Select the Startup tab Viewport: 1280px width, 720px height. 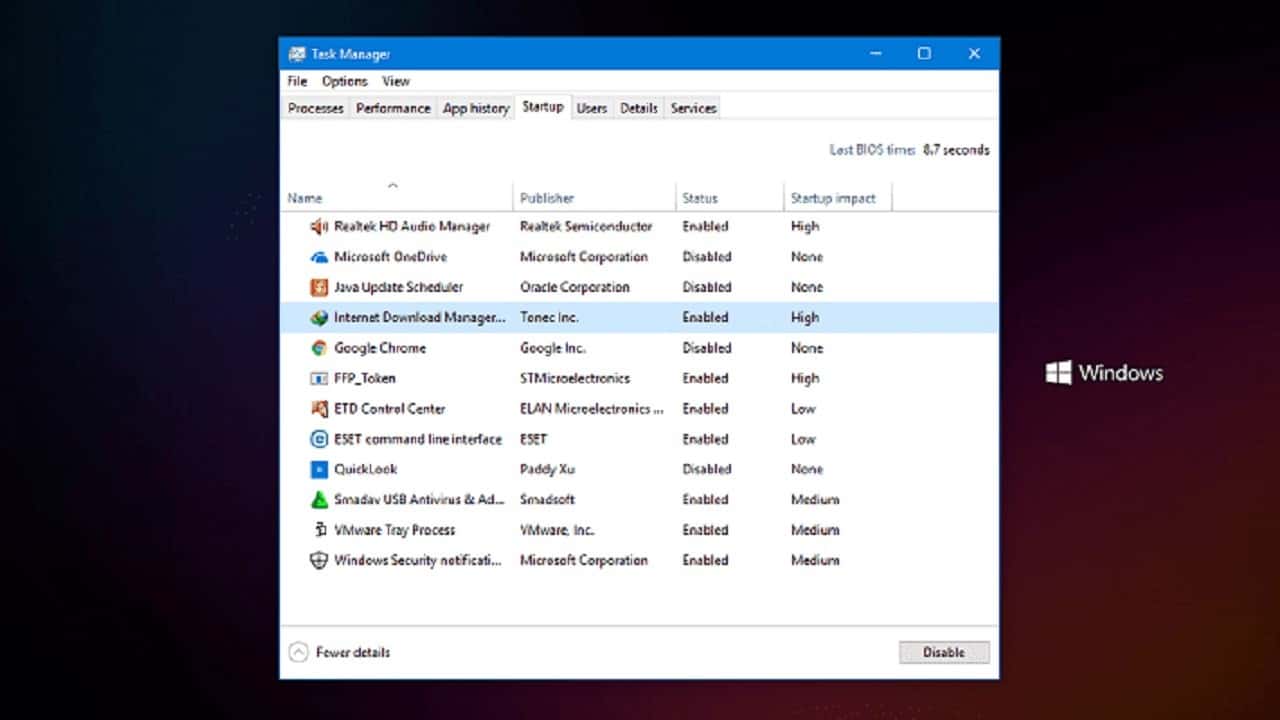543,106
